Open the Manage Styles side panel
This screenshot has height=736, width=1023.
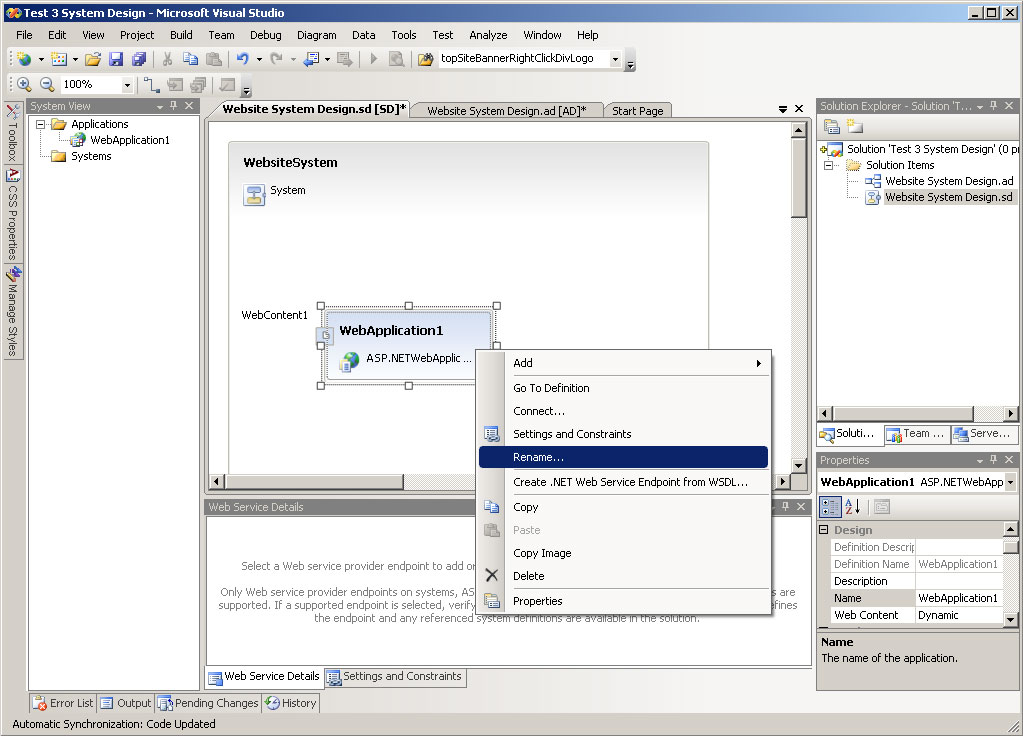12,312
